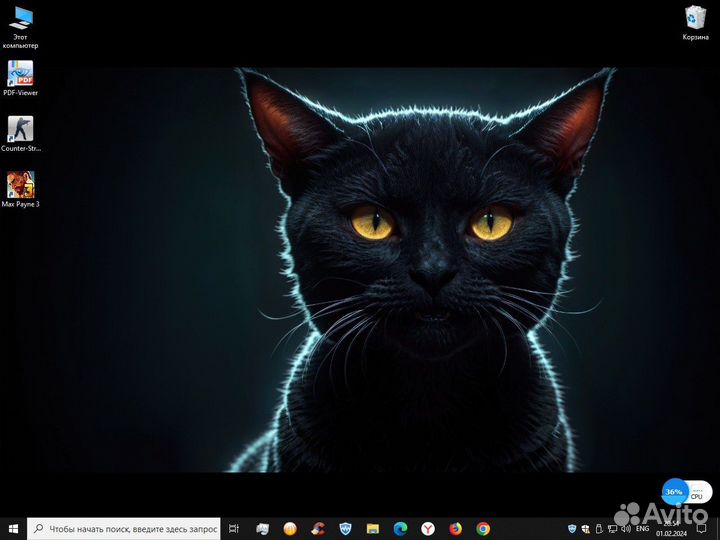Image resolution: width=720 pixels, height=540 pixels.
Task: Open the 36% CPU monitor widget
Action: pos(687,492)
